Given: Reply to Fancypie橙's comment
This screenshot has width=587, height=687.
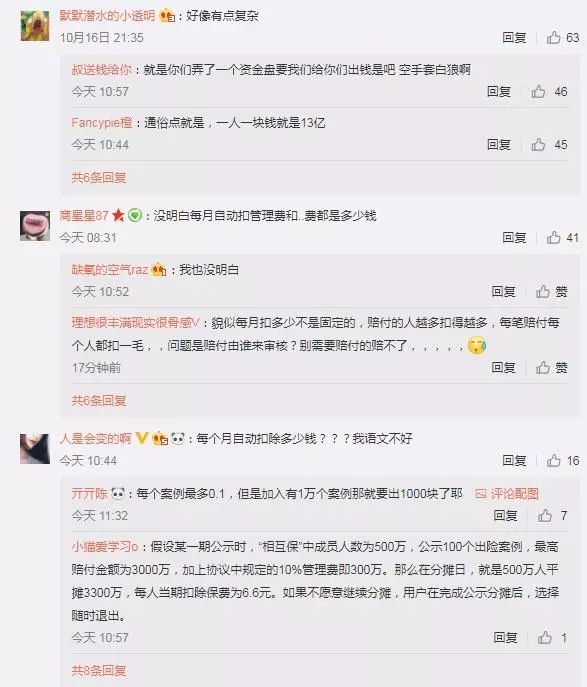Looking at the screenshot, I should [499, 145].
